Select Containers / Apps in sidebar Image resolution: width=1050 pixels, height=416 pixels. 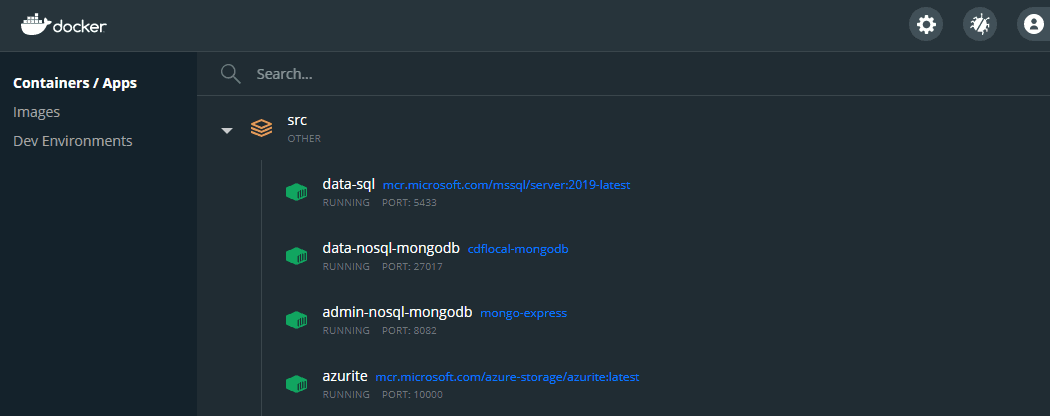click(x=75, y=83)
